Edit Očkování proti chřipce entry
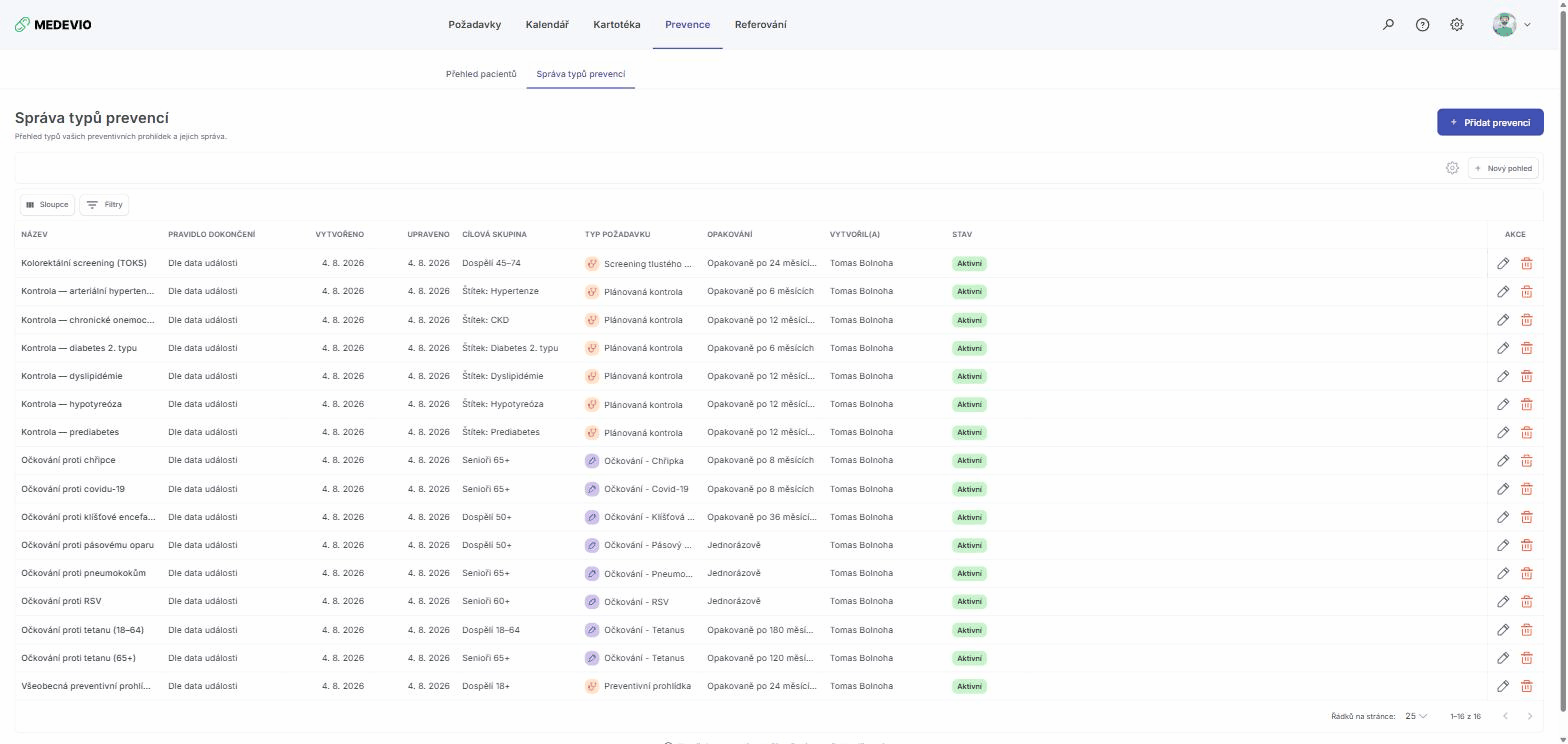This screenshot has height=744, width=1568. (1503, 461)
